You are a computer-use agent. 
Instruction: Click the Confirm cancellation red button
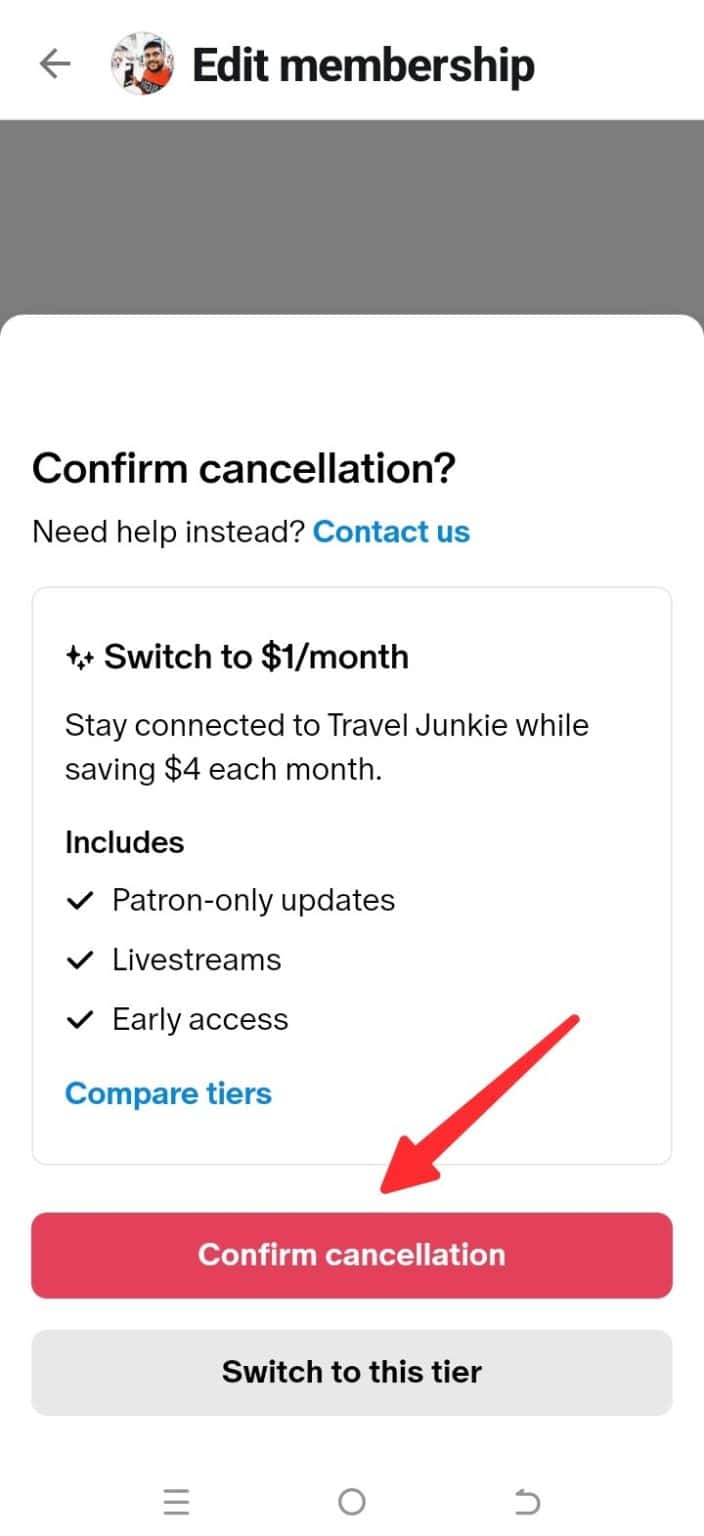352,1255
